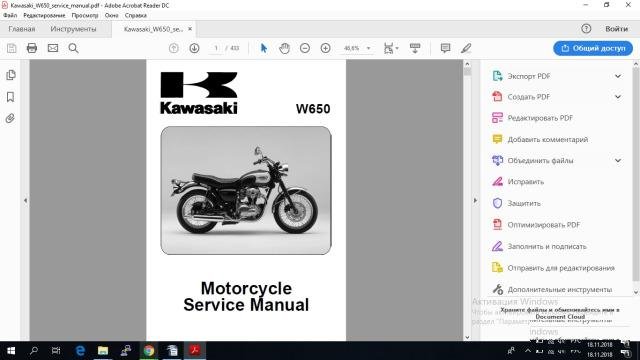Image resolution: width=640 pixels, height=360 pixels.
Task: Go to previous page arrow
Action: coord(173,48)
